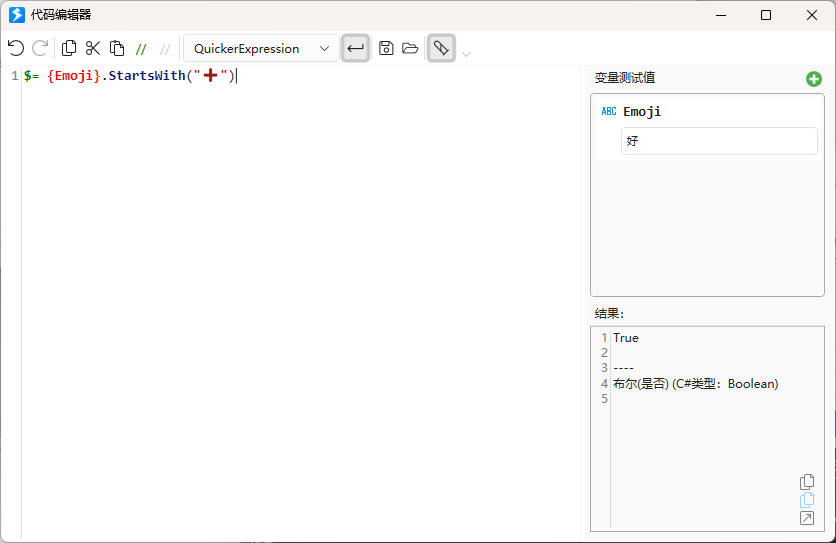The height and width of the screenshot is (543, 836).
Task: Click line number 1 in editor gutter
Action: 14,76
